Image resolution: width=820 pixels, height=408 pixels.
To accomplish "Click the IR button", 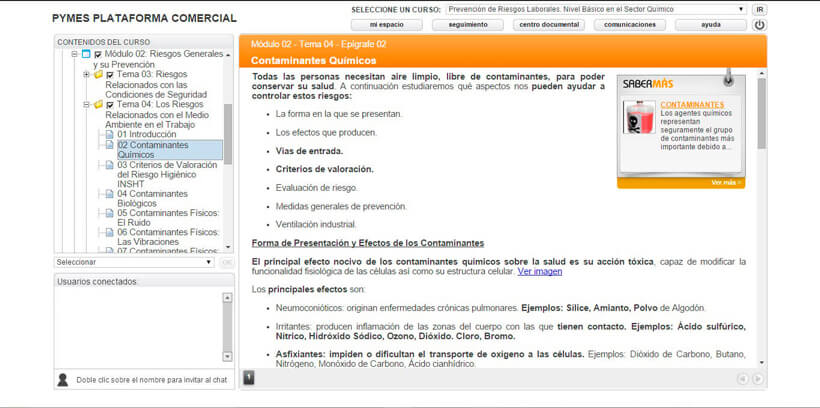I will (x=760, y=9).
